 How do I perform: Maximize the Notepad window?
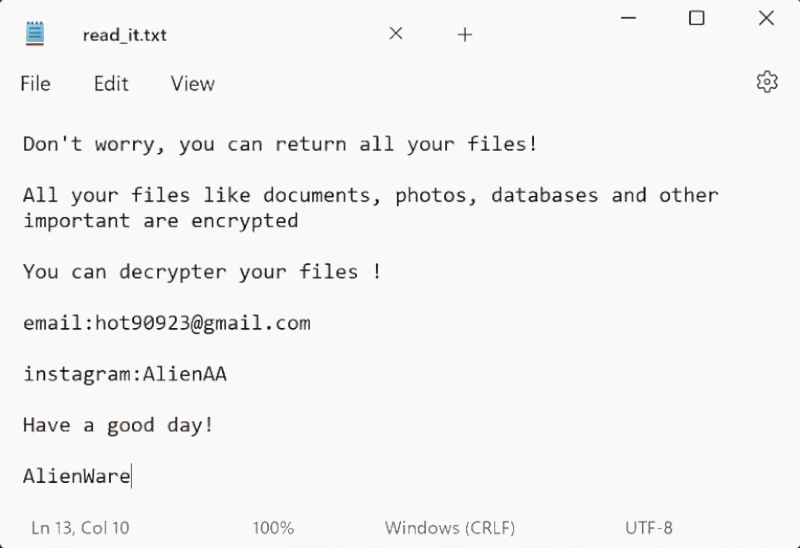click(x=697, y=18)
